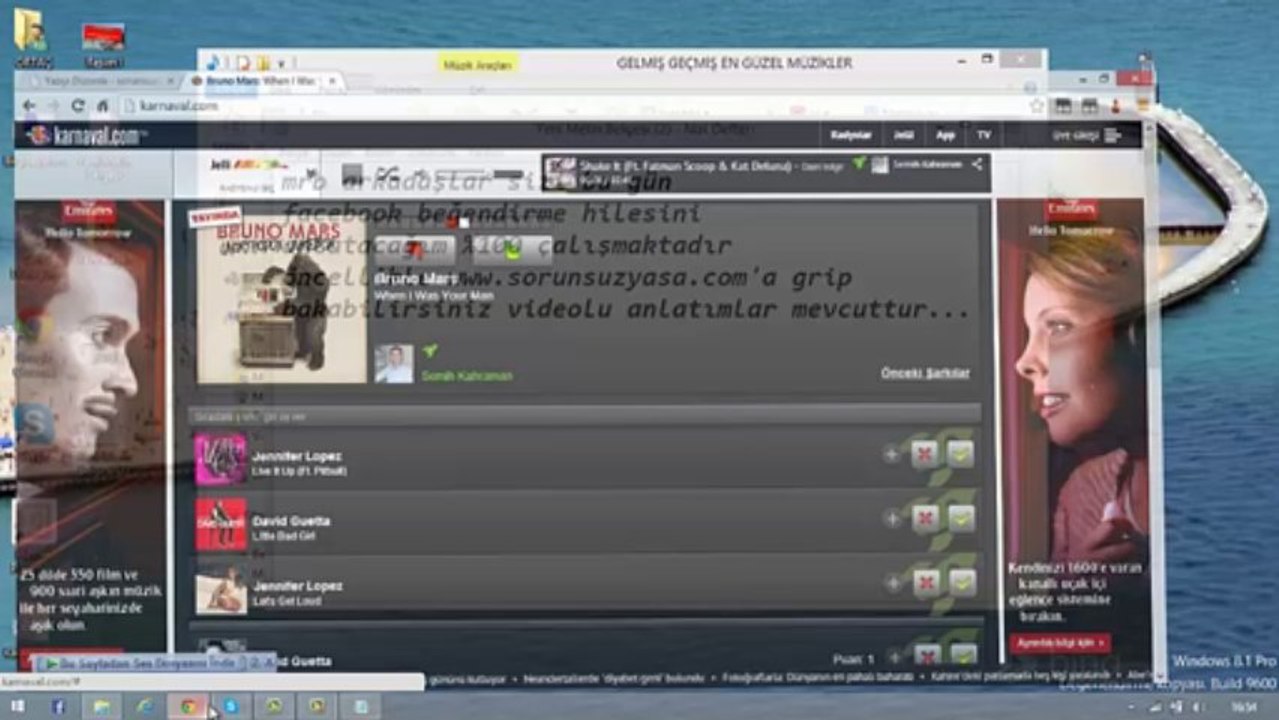Click the taskbar clock in the system tray
The height and width of the screenshot is (720, 1279).
(x=1243, y=706)
